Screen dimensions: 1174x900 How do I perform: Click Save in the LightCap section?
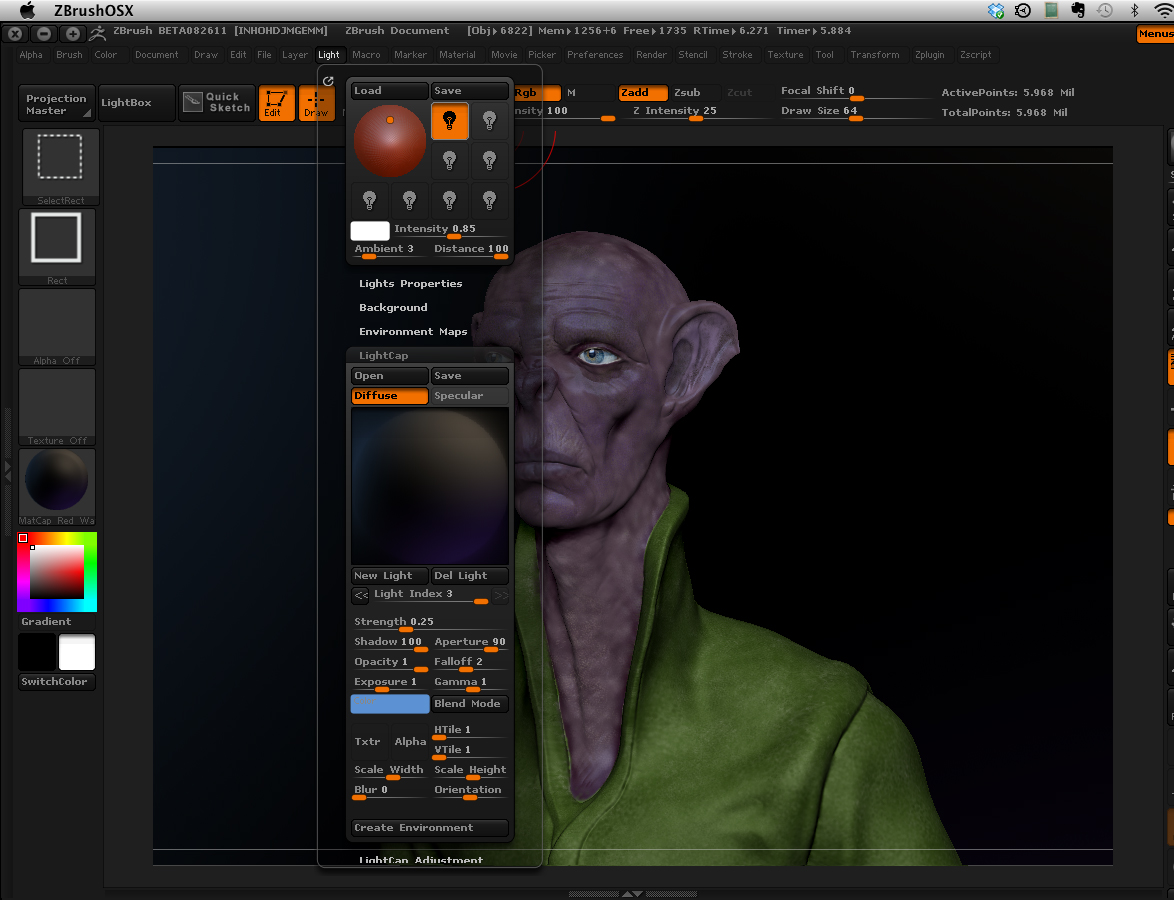(469, 375)
